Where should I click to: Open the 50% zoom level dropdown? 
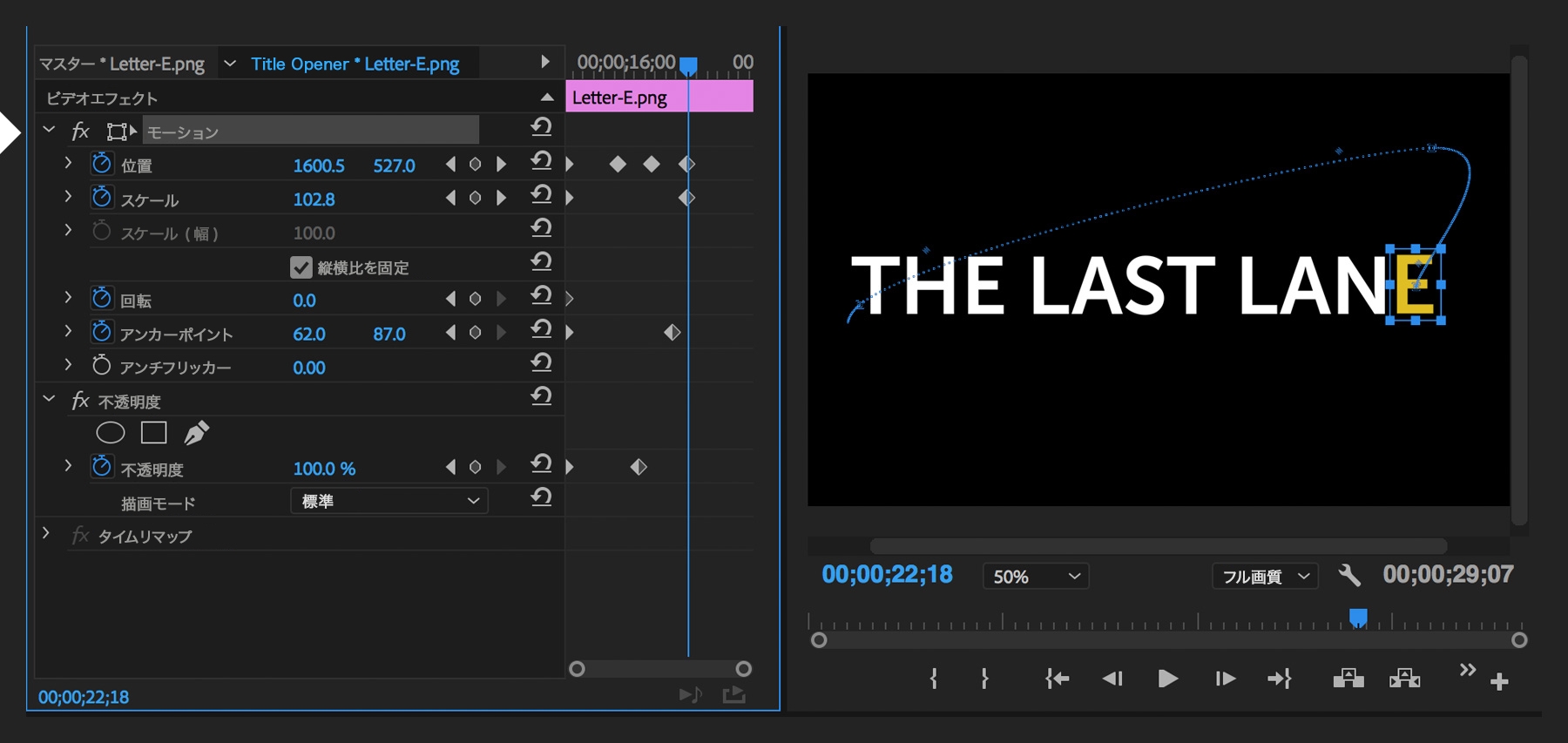(1036, 577)
